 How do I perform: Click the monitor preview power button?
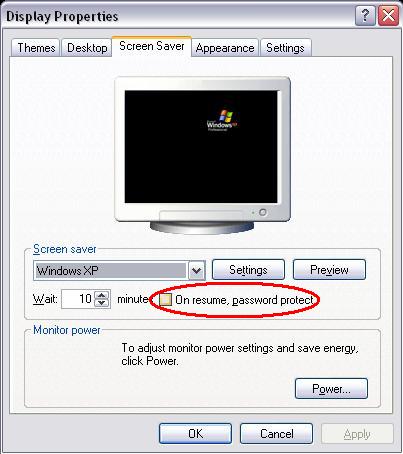point(263,212)
